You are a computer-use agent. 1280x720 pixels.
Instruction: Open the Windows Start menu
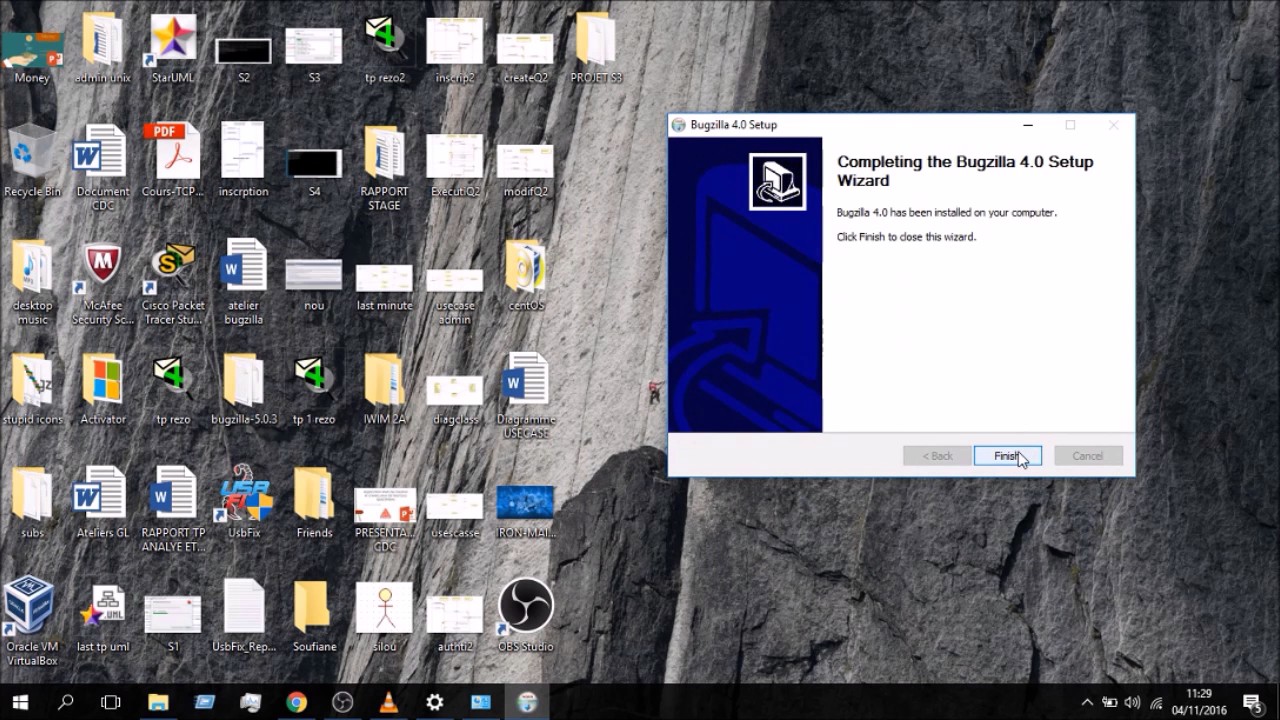pos(20,702)
